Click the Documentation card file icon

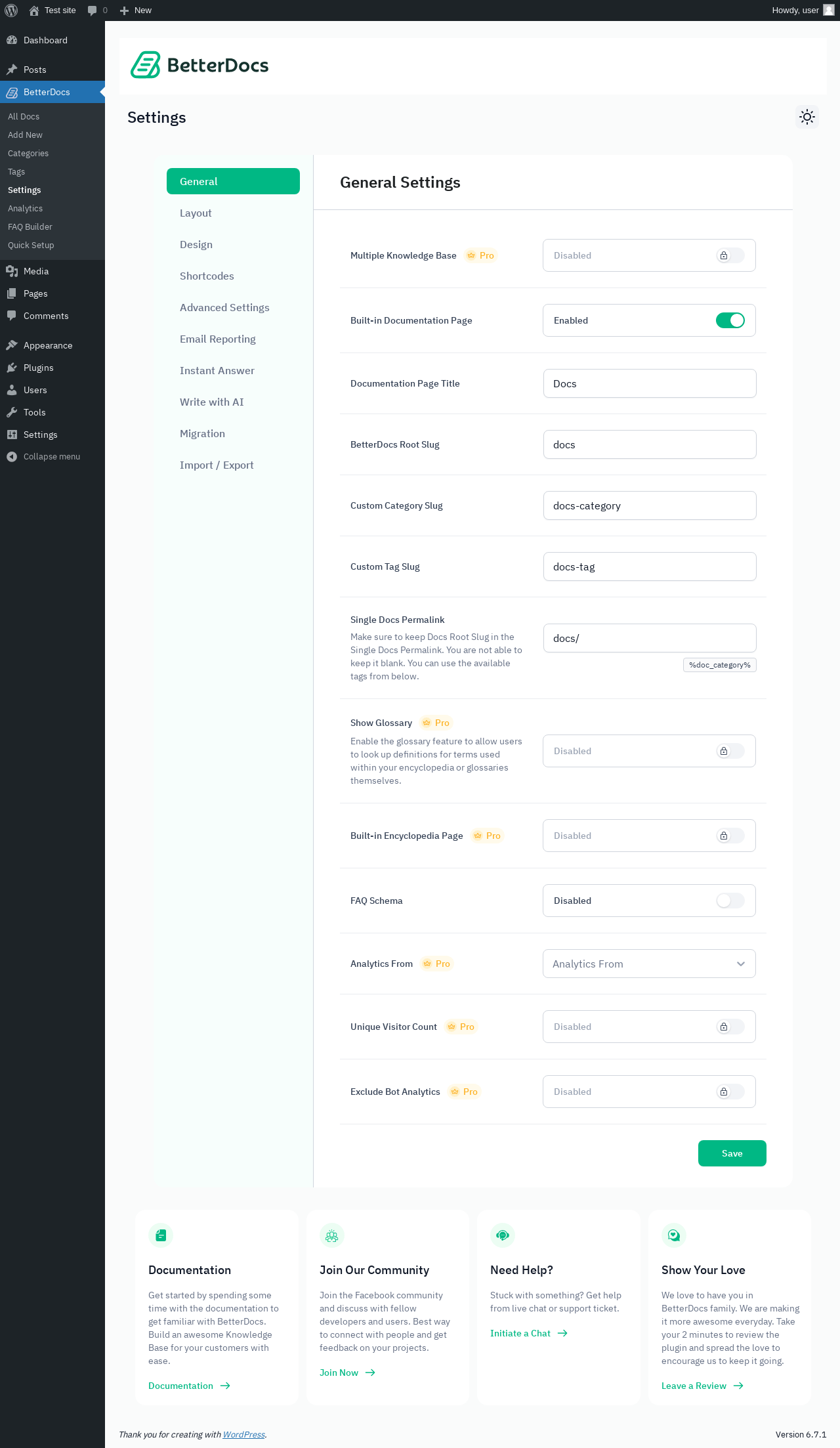click(x=161, y=1235)
